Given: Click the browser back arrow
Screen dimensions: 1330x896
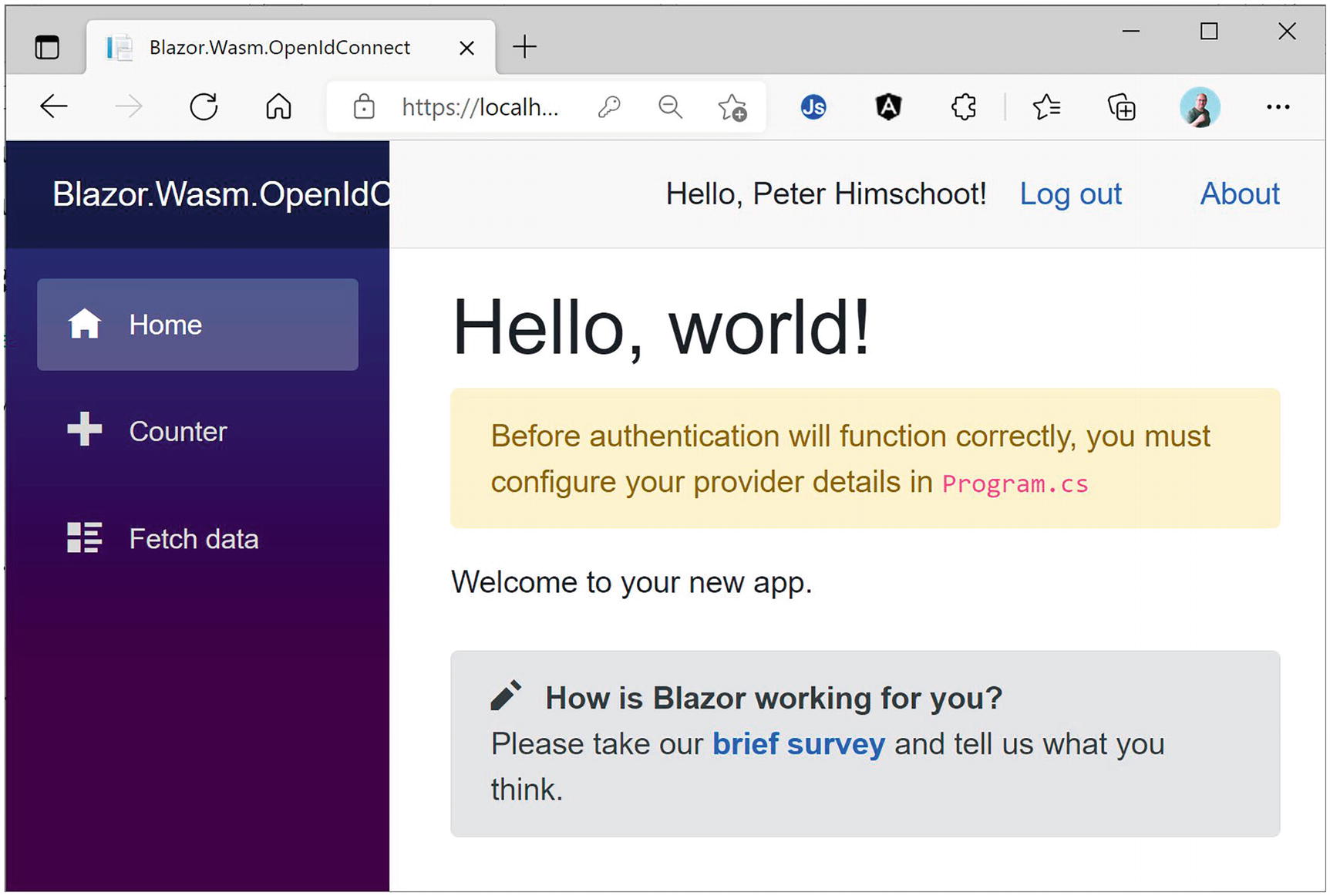Looking at the screenshot, I should pos(54,106).
